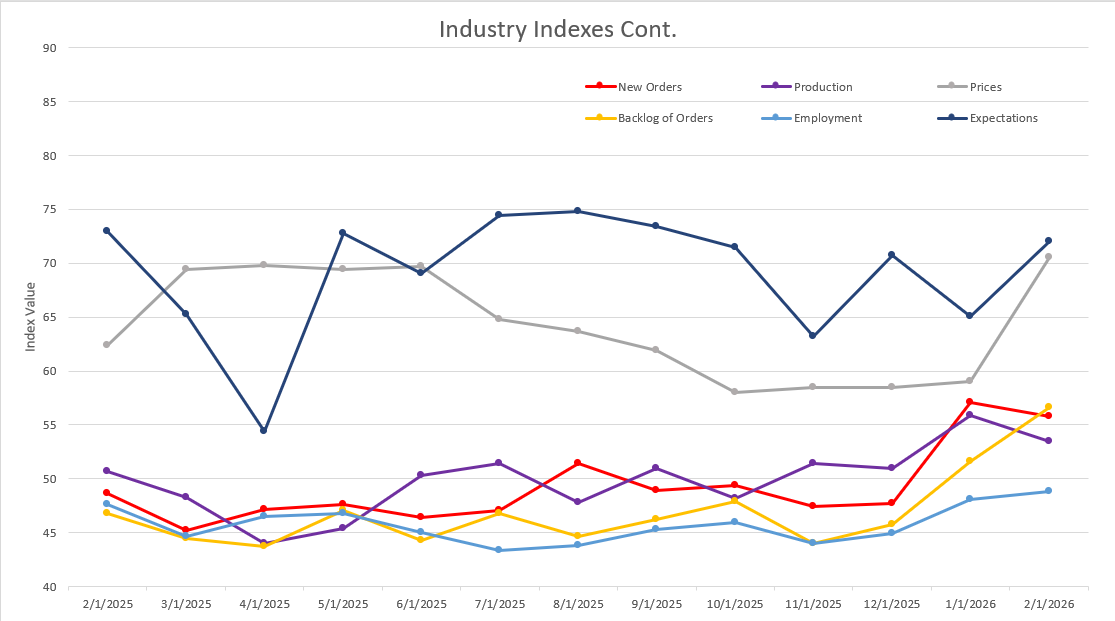Select the Prices data point at 2/1/2025
Screen dimensions: 1115x621
pos(106,345)
